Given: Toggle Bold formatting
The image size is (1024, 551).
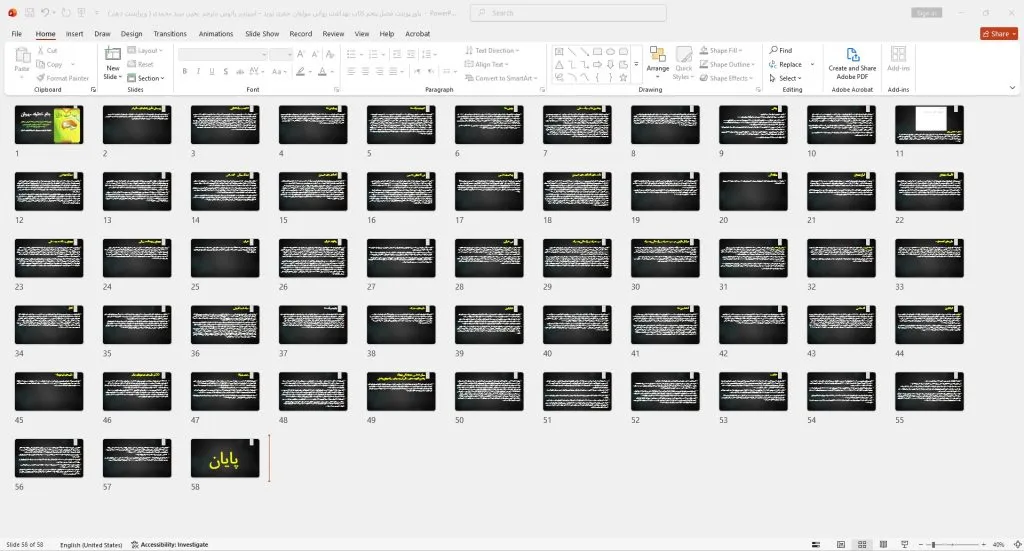Looking at the screenshot, I should (185, 71).
